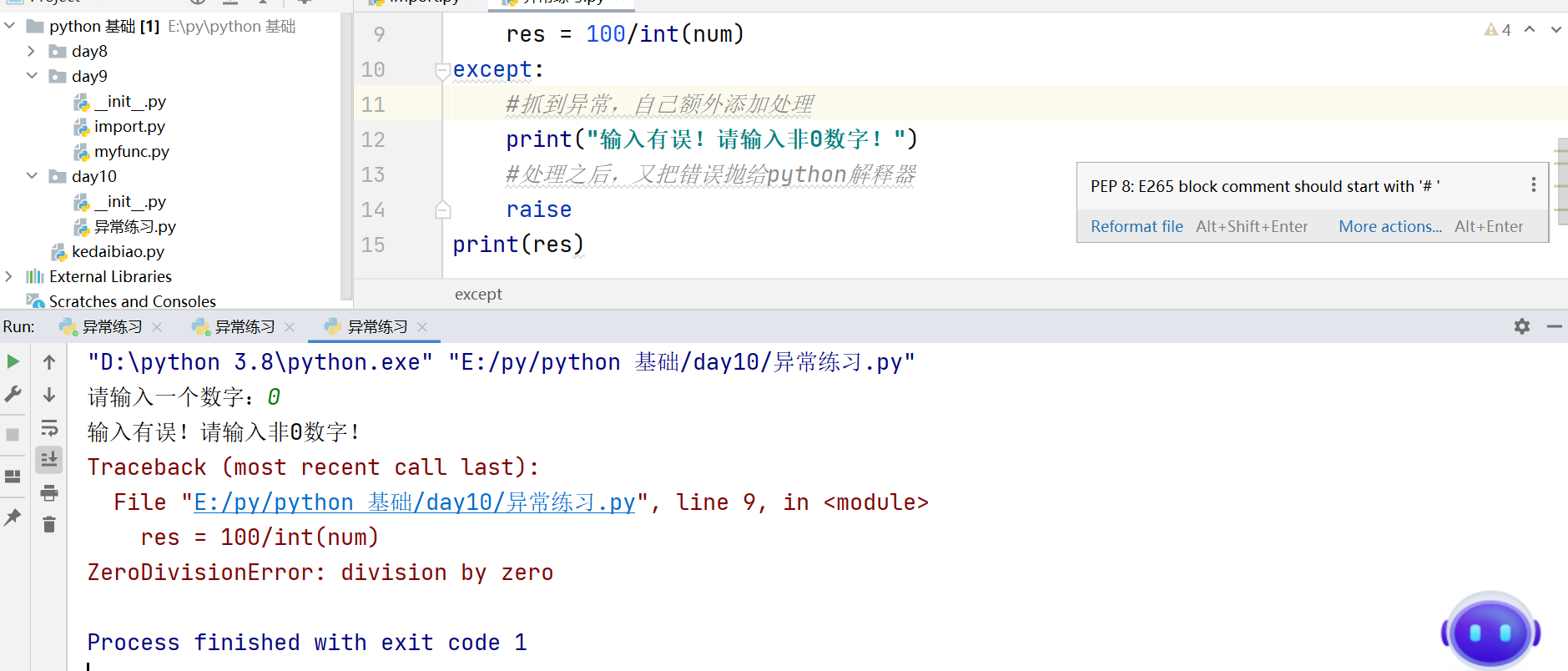The image size is (1568, 671).
Task: Jump down the stack trace arrow
Action: [49, 395]
